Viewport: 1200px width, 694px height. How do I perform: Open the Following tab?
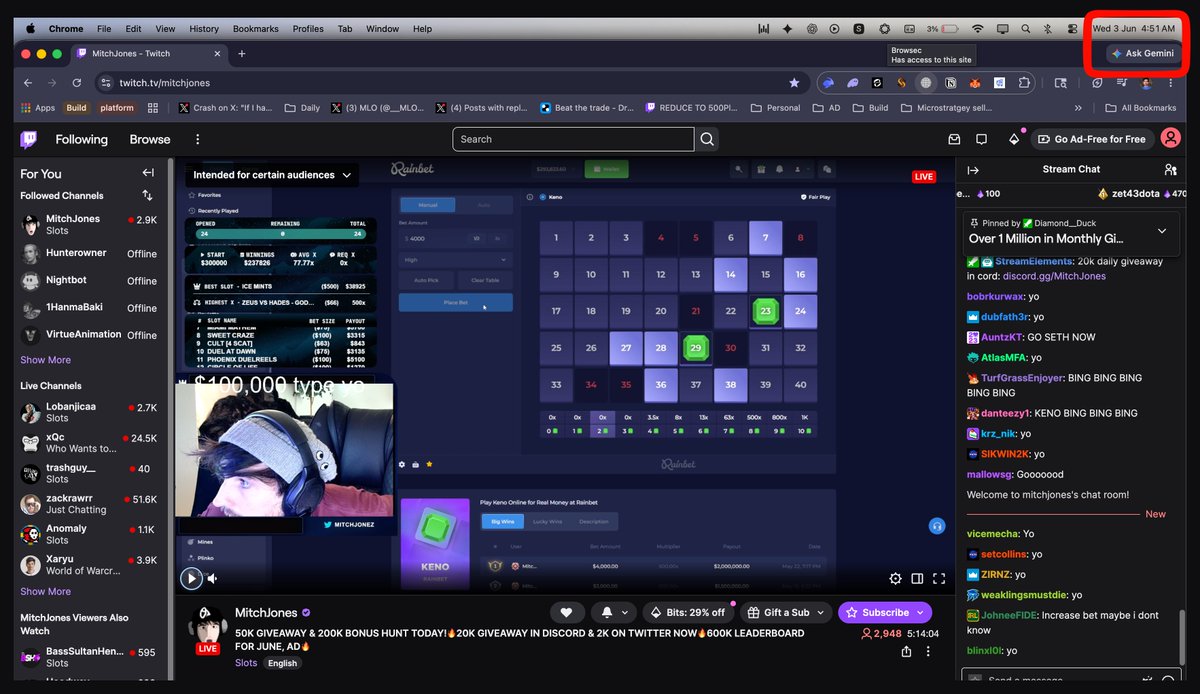(x=81, y=139)
